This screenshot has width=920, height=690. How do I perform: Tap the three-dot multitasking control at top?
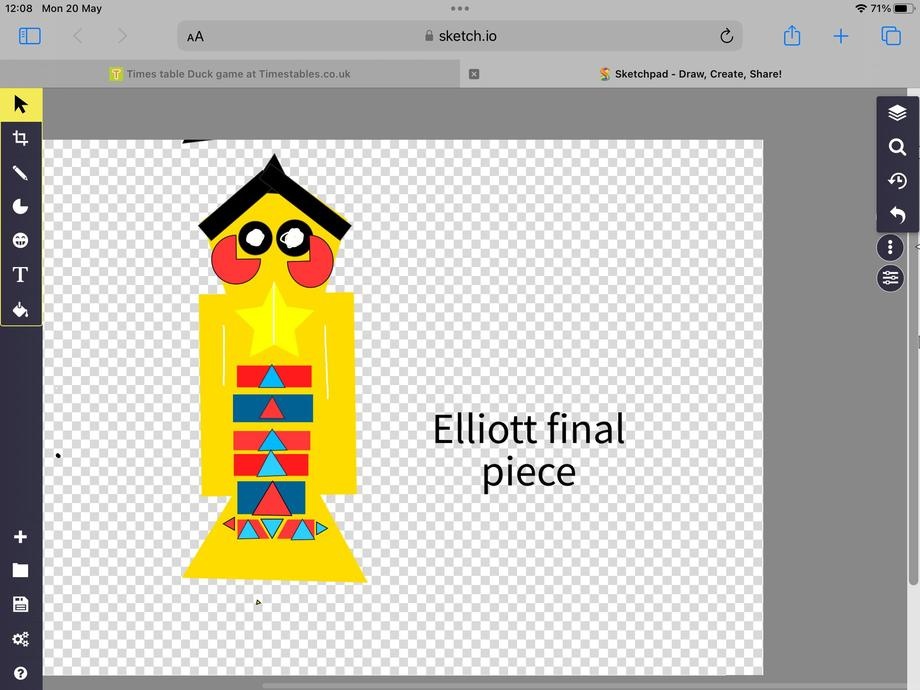click(460, 8)
